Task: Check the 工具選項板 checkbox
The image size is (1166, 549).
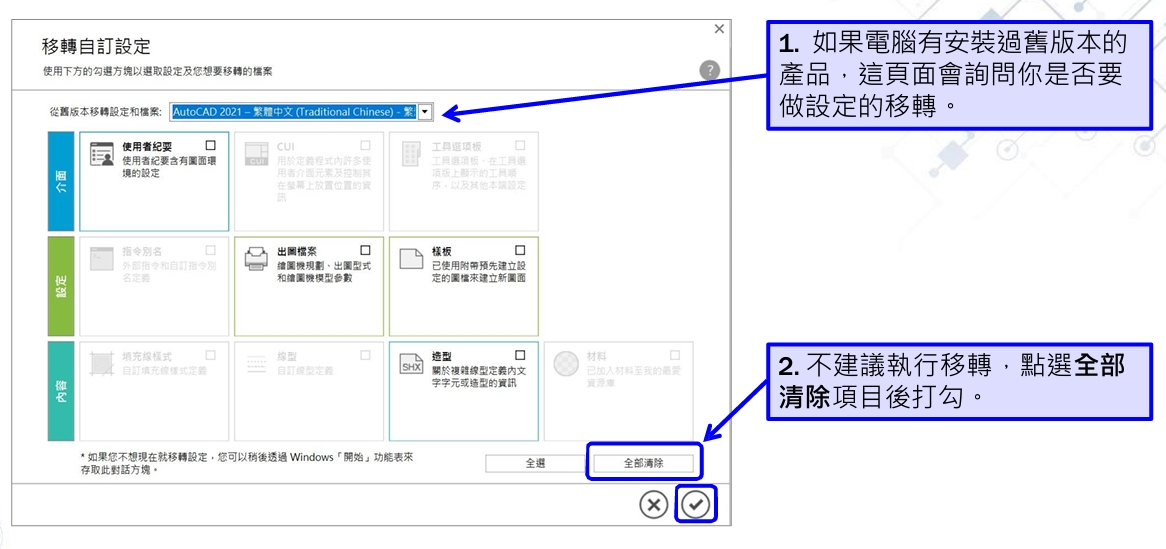Action: [521, 146]
